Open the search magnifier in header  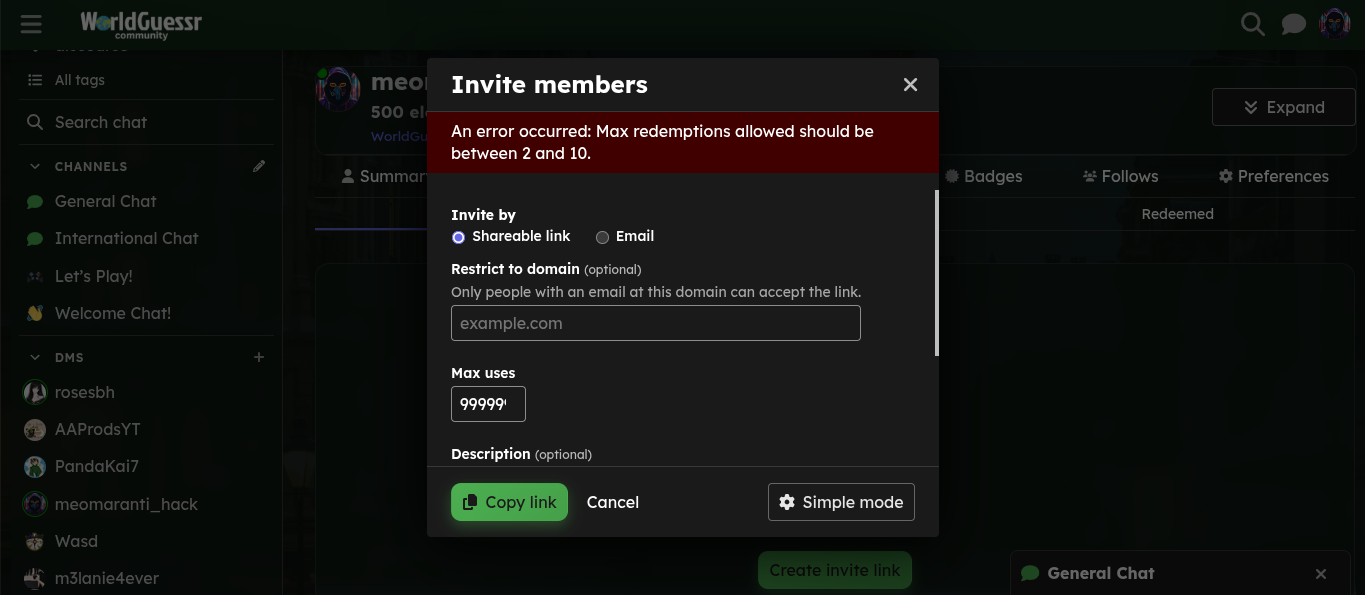tap(1253, 23)
